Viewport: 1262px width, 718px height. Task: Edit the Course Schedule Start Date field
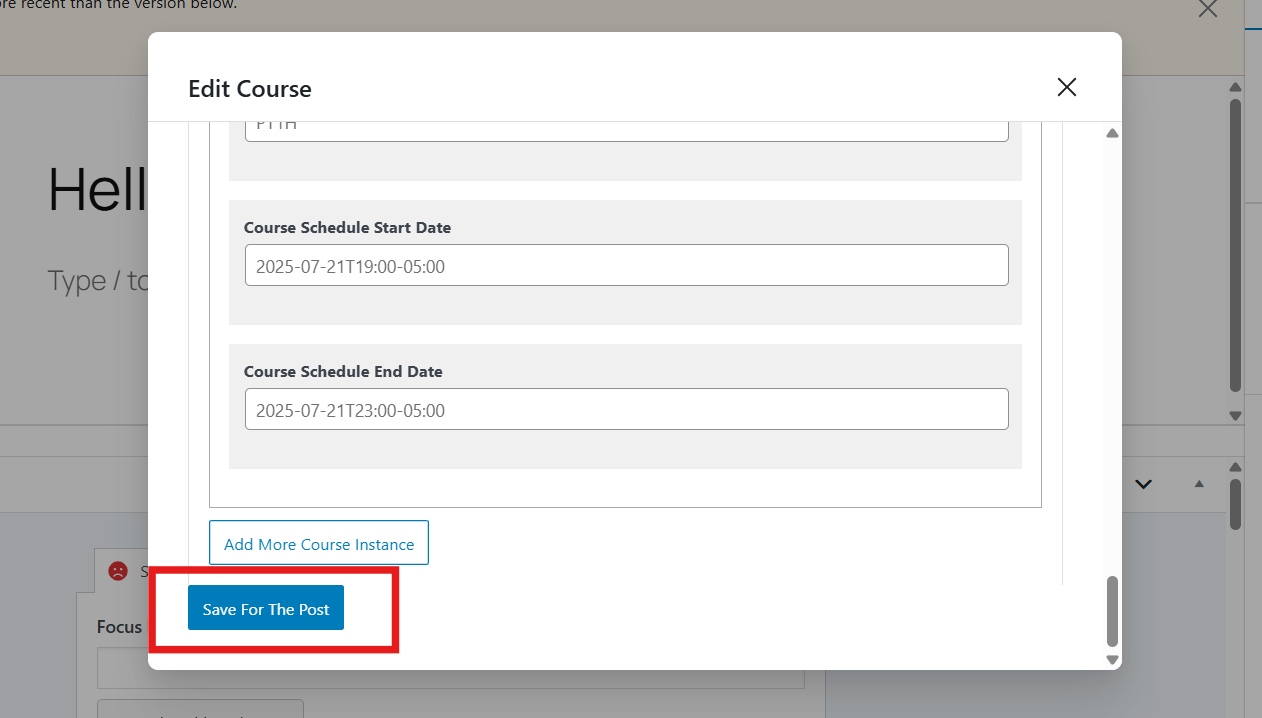(626, 265)
